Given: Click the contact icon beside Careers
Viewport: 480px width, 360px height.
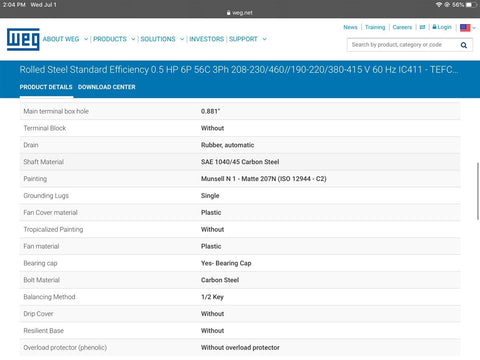Looking at the screenshot, I should (x=422, y=27).
